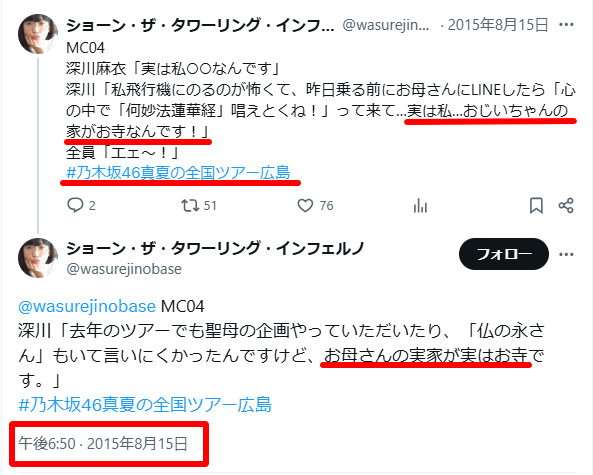593x475 pixels.
Task: Click the 2015年8月15日 date on top tweet
Action: click(498, 25)
